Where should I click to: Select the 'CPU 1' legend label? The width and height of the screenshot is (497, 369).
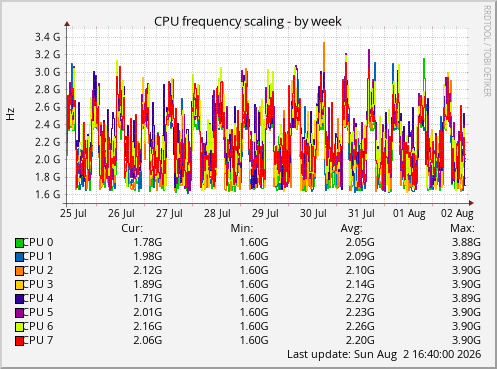click(38, 256)
